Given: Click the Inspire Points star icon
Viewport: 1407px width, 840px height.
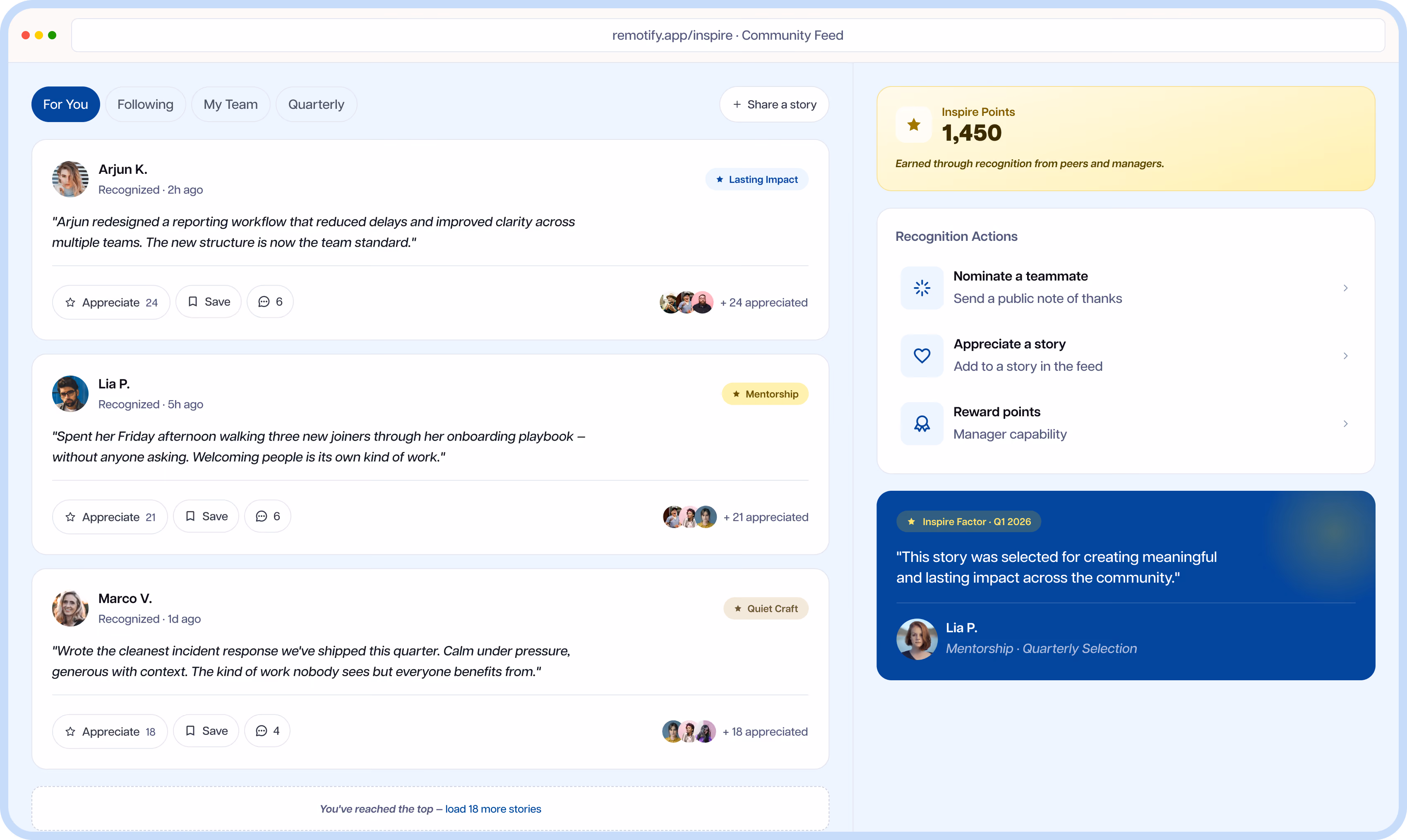Looking at the screenshot, I should point(913,125).
